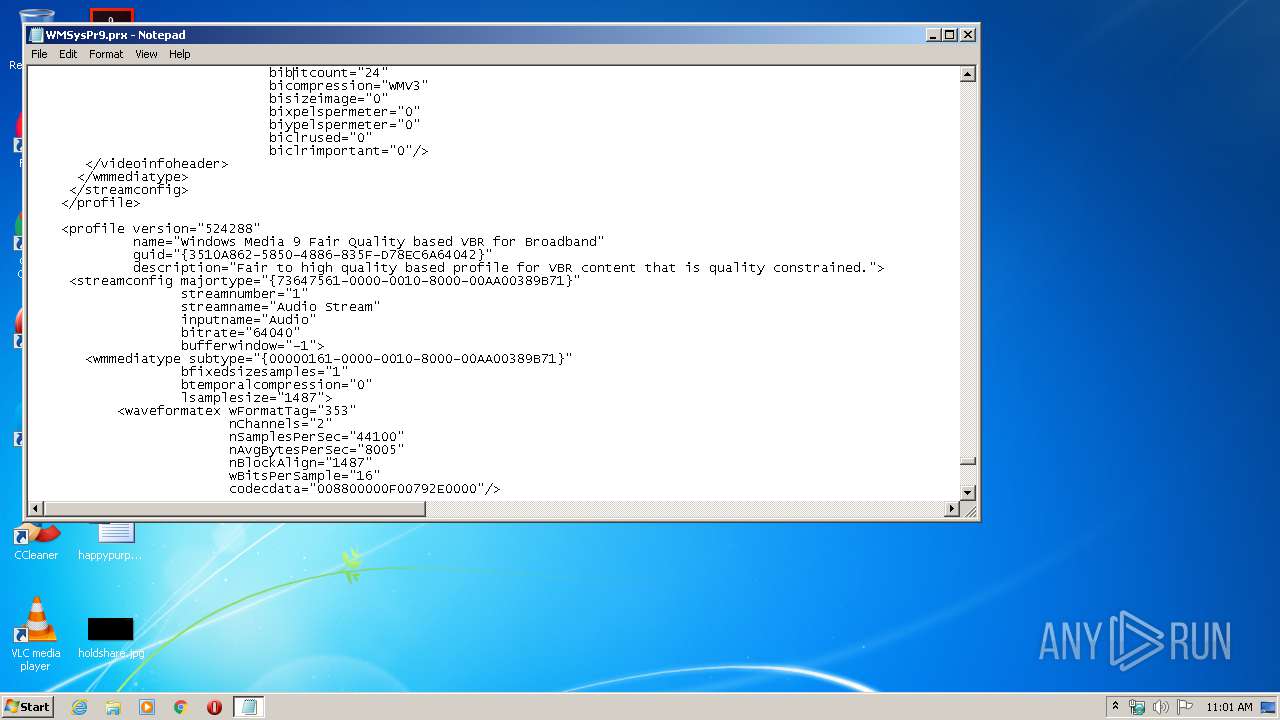Click the vertical scrollbar up arrow
The height and width of the screenshot is (720, 1280).
967,74
